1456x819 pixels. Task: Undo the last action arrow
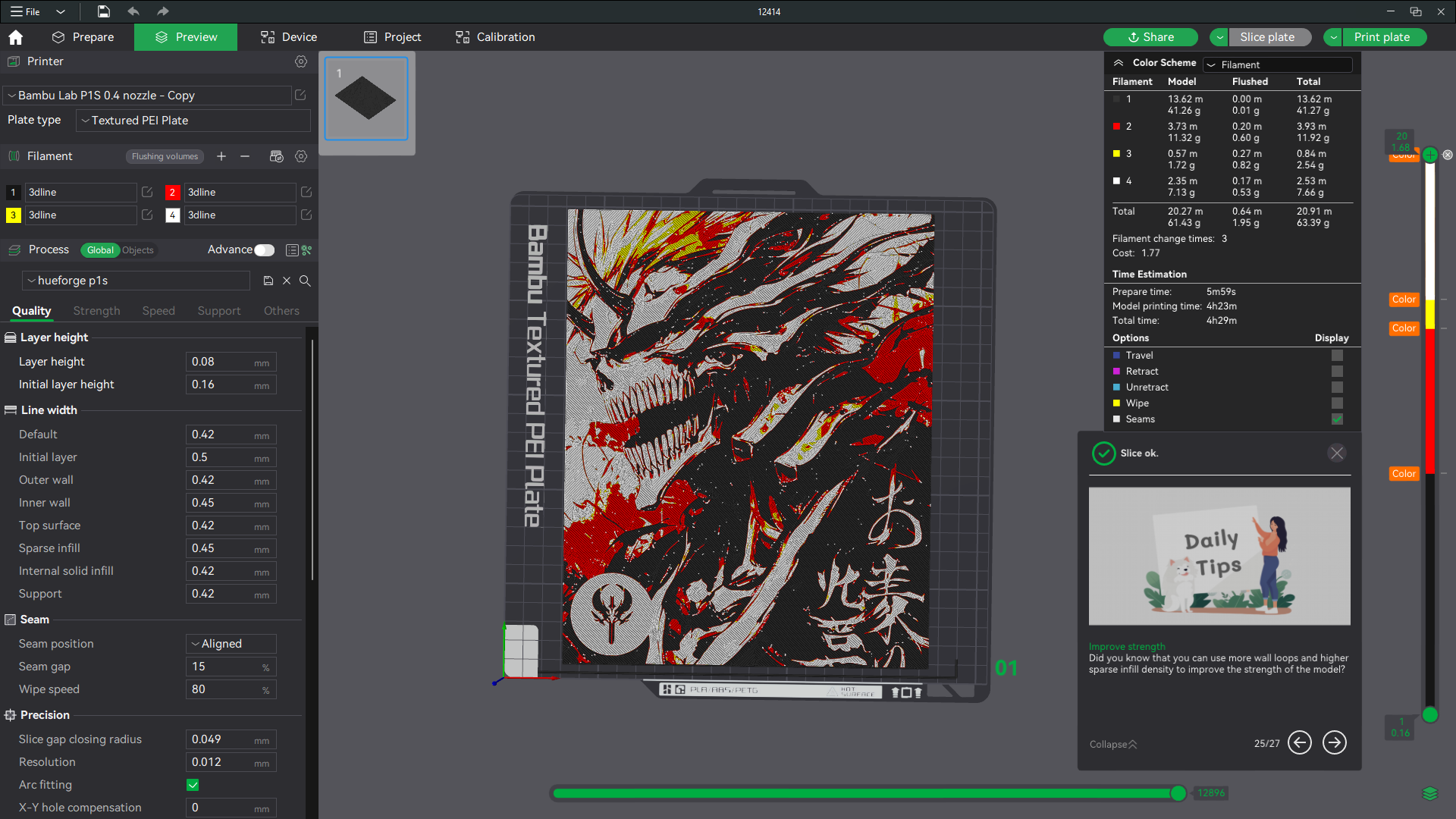click(133, 11)
